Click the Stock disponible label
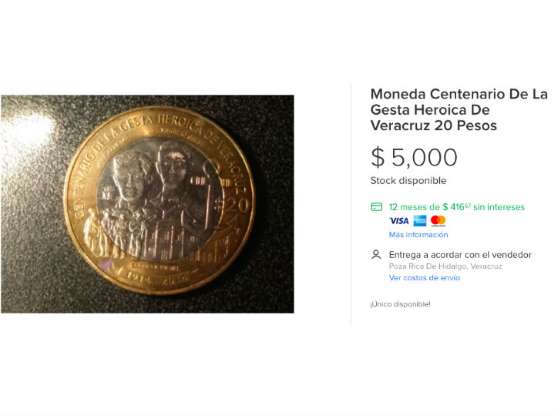Image resolution: width=555 pixels, height=416 pixels. pos(408,181)
